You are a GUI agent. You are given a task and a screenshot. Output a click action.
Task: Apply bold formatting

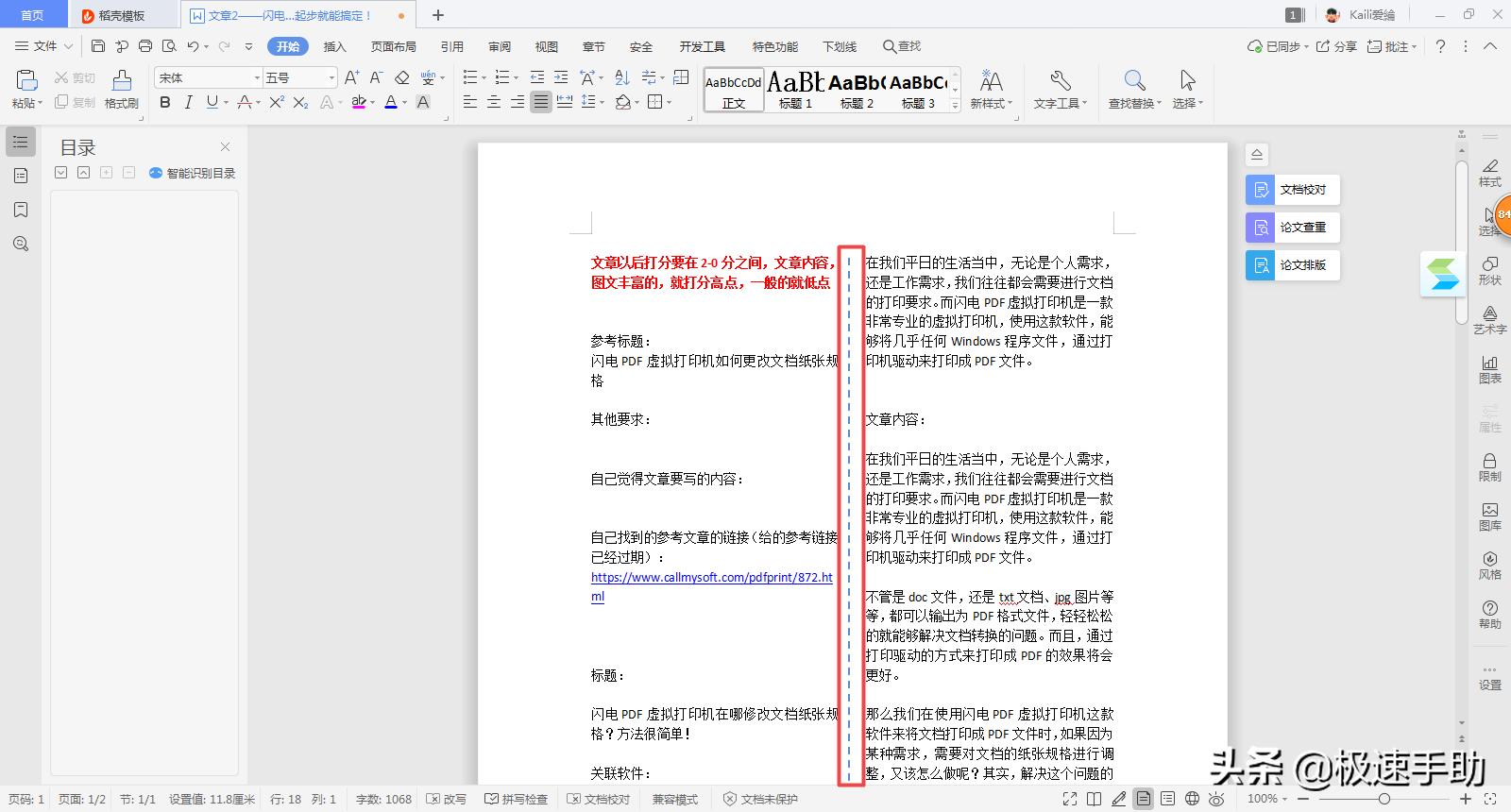coord(165,102)
